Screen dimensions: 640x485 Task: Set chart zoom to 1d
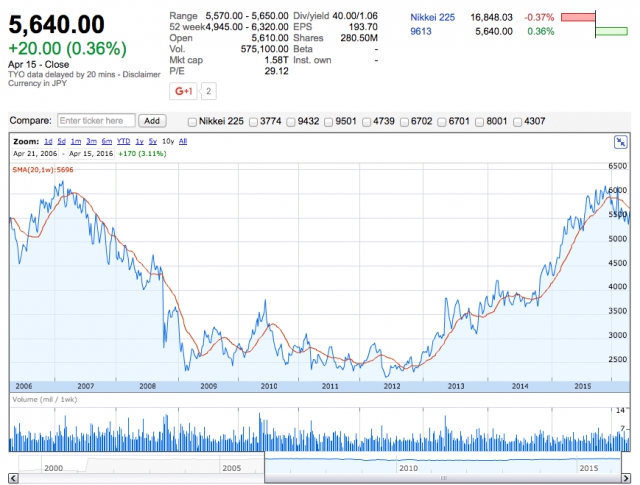click(x=48, y=141)
